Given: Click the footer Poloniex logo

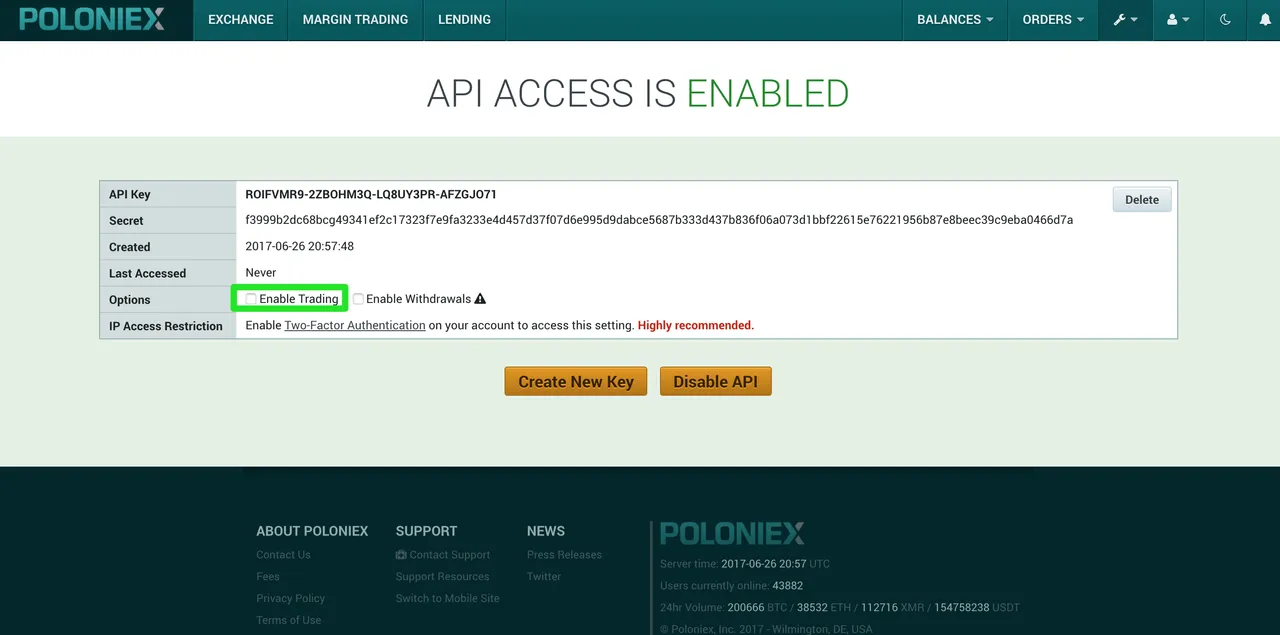Looking at the screenshot, I should pyautogui.click(x=732, y=533).
